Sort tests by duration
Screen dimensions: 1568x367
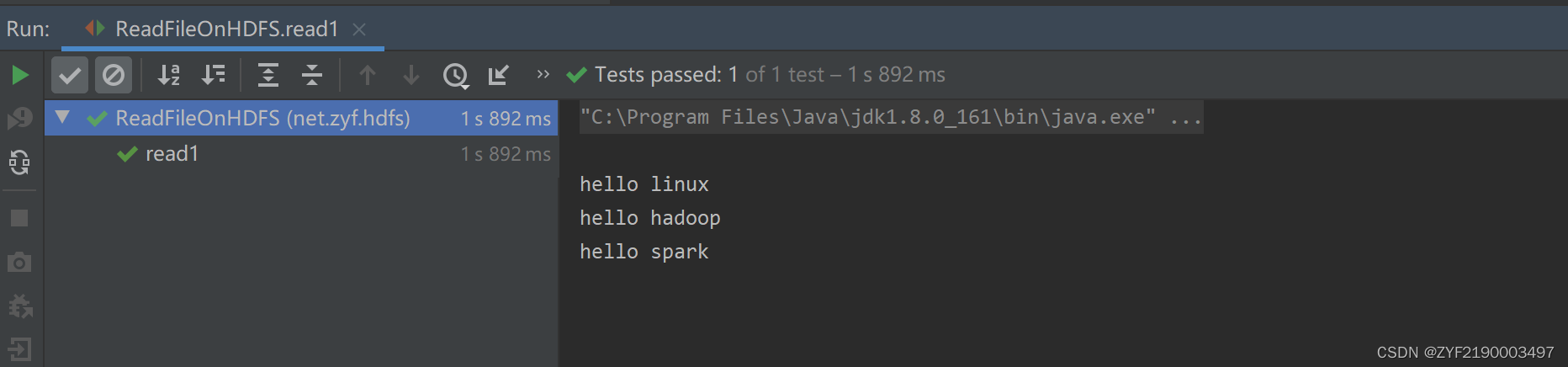pos(214,76)
